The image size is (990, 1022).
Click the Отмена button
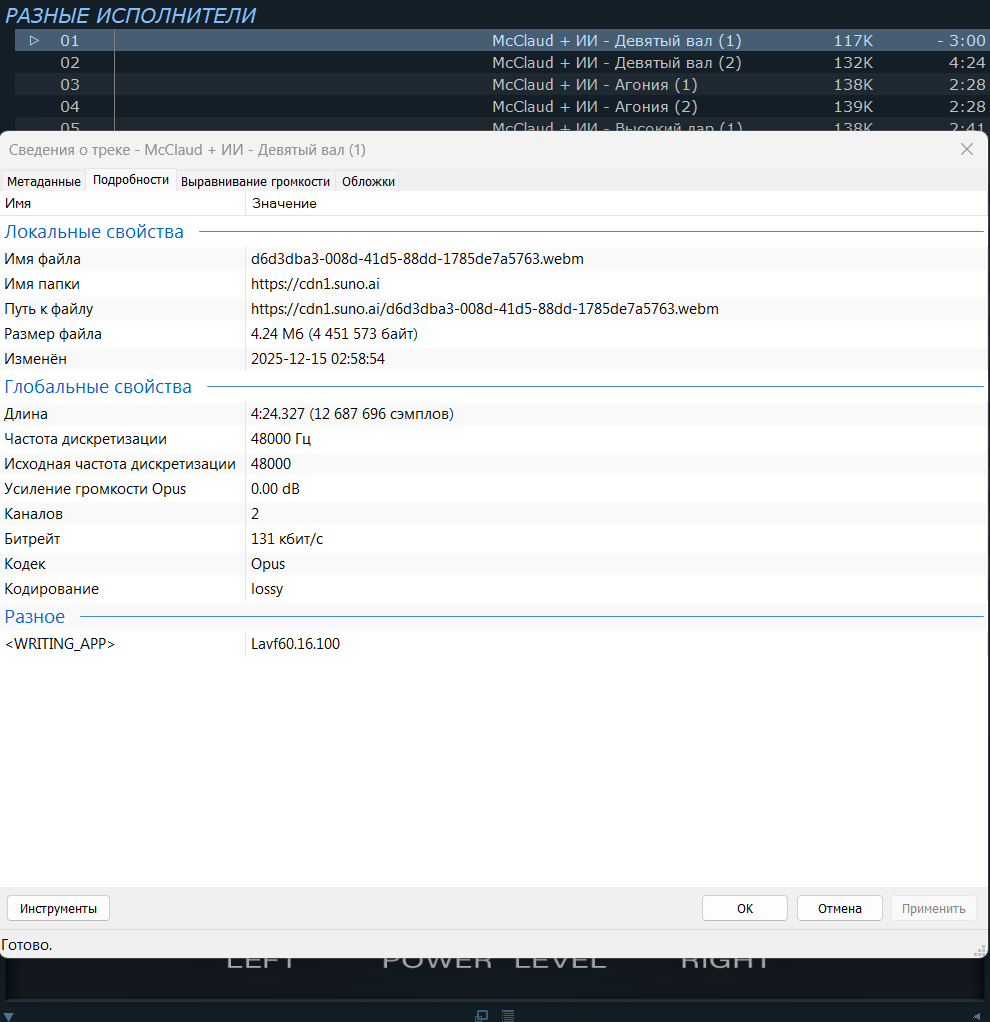point(839,908)
